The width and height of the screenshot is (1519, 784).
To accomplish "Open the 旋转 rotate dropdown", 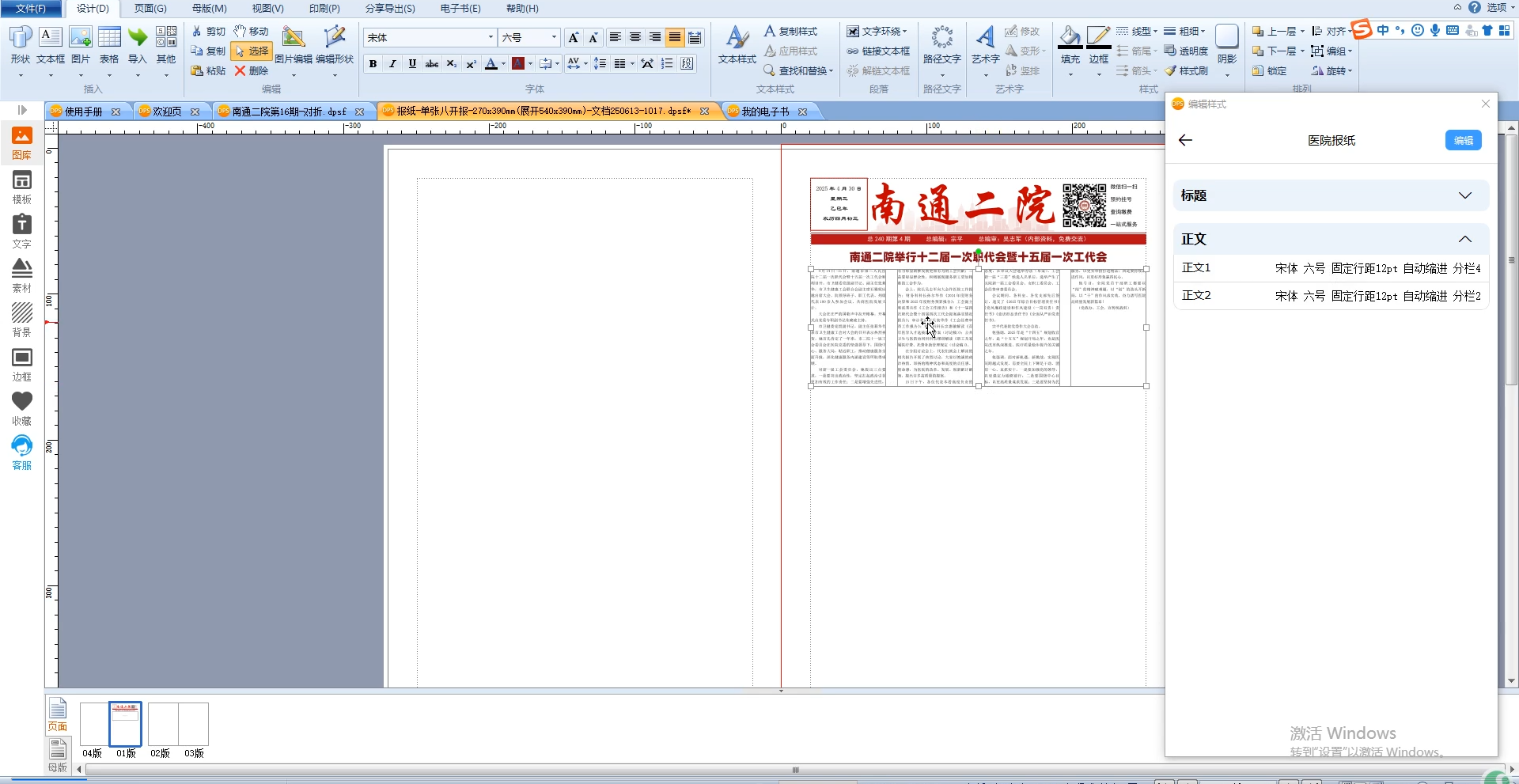I will tap(1332, 71).
